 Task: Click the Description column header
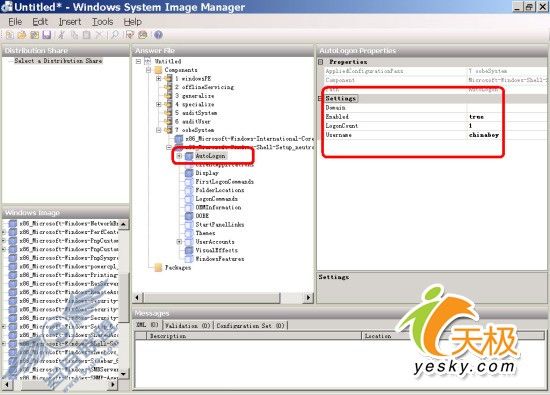(254, 336)
